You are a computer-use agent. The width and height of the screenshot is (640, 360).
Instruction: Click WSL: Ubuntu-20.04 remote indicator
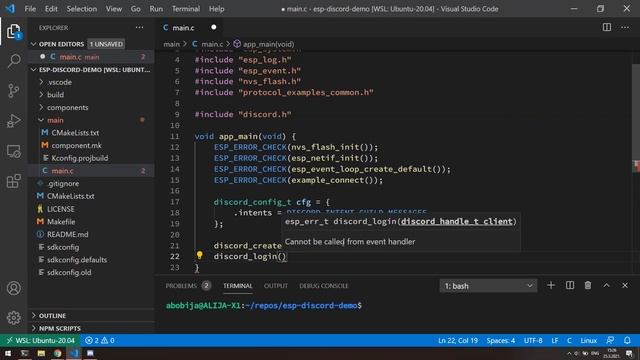coord(40,340)
